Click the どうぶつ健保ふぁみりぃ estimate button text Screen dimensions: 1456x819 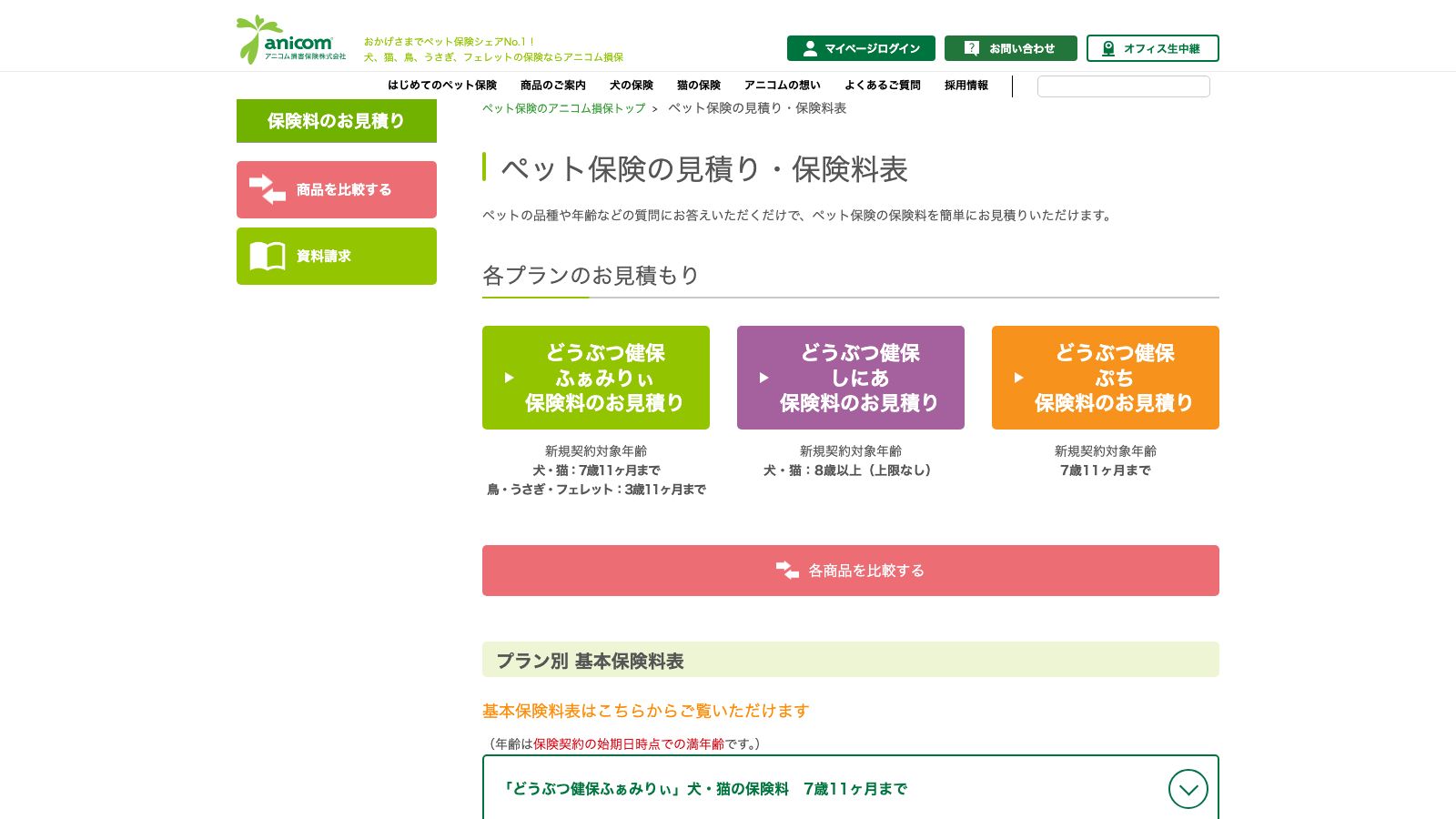(x=605, y=378)
